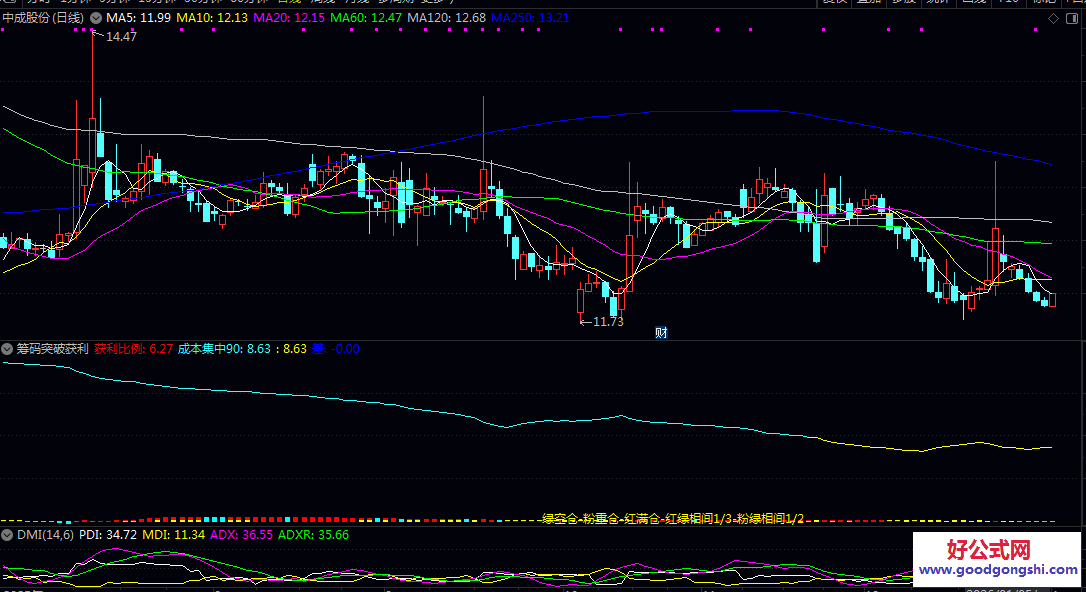Viewport: 1086px width, 592px height.
Task: Open the 画线 drawing tool button
Action: click(973, 2)
